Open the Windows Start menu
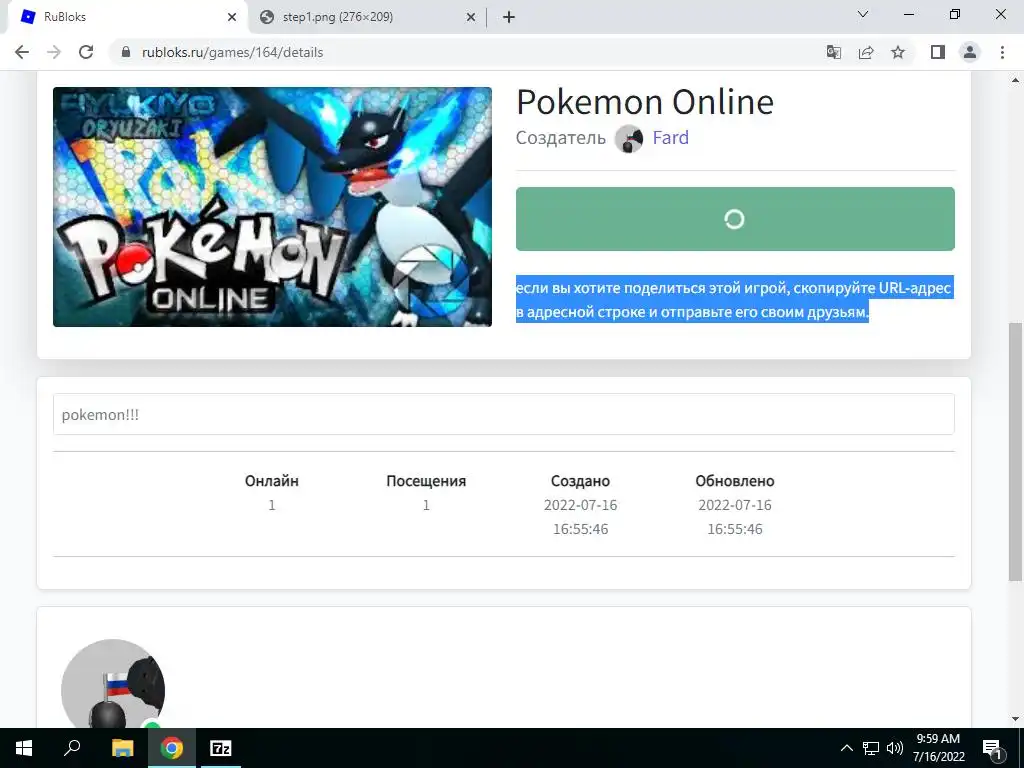1024x768 pixels. click(24, 748)
